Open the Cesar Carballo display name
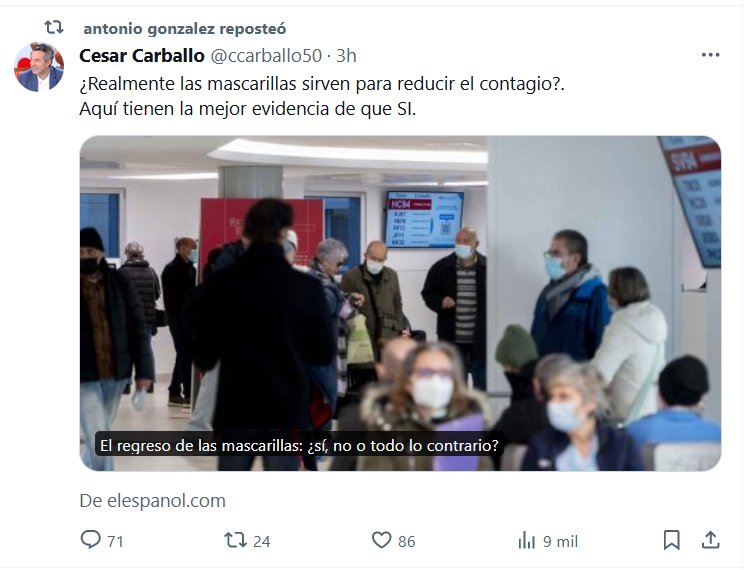746x570 pixels. tap(142, 56)
